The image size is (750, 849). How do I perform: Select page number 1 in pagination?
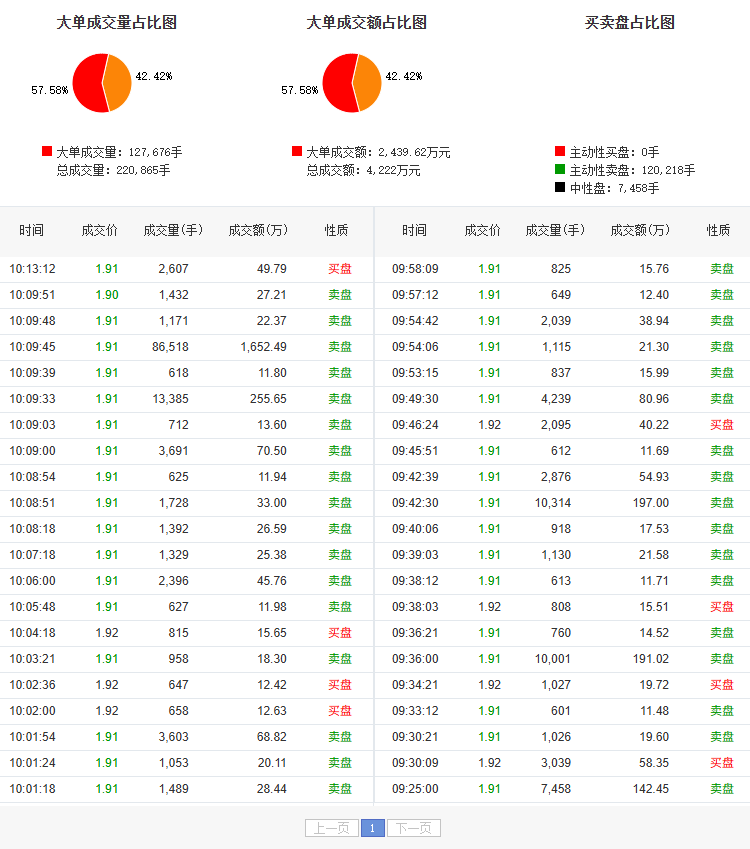373,828
